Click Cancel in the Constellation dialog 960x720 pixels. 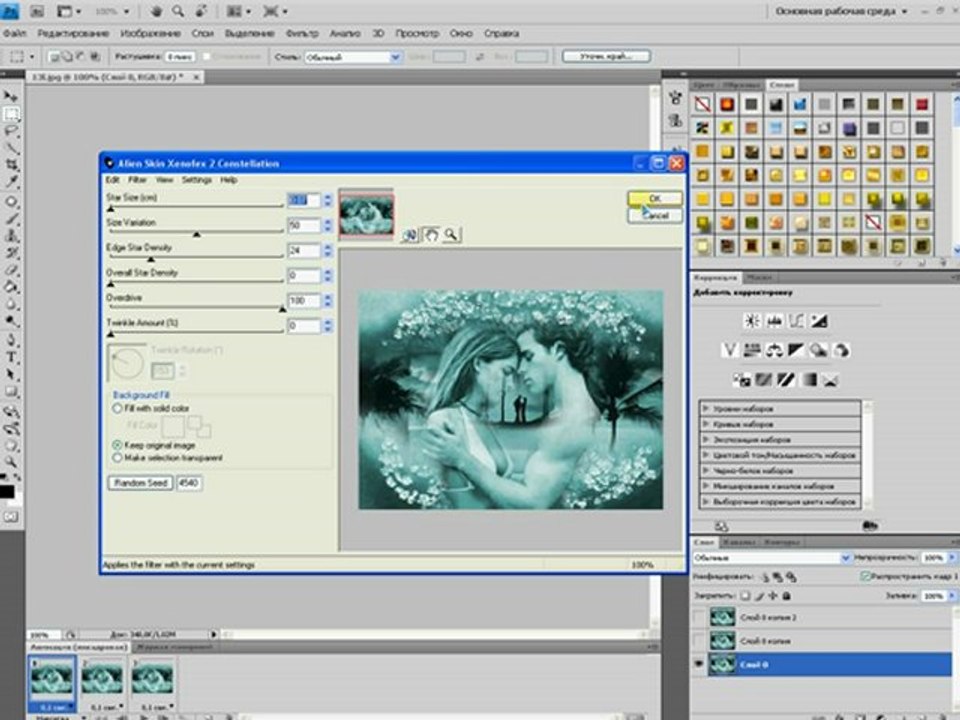654,216
